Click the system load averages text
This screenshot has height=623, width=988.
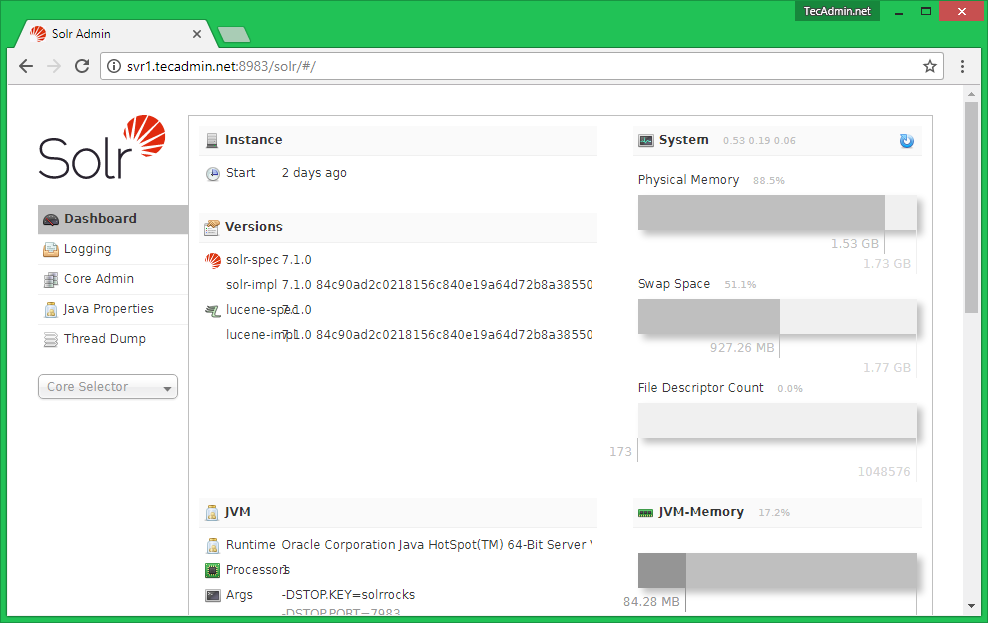(x=759, y=140)
